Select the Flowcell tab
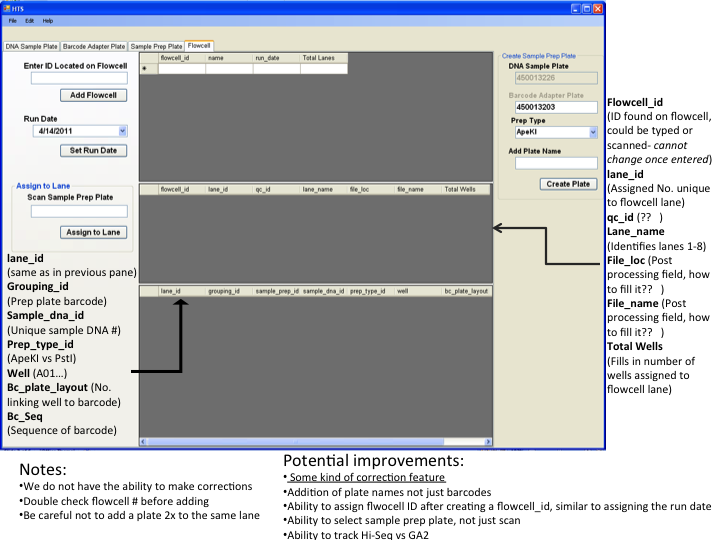720x540 pixels. click(199, 45)
